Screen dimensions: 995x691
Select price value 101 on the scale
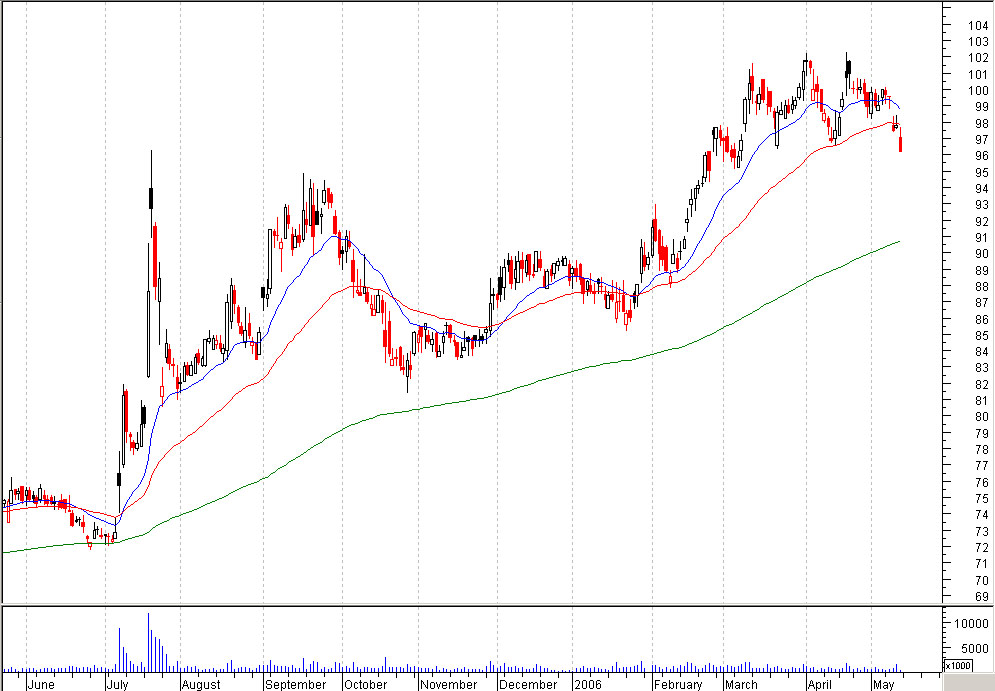[x=978, y=74]
